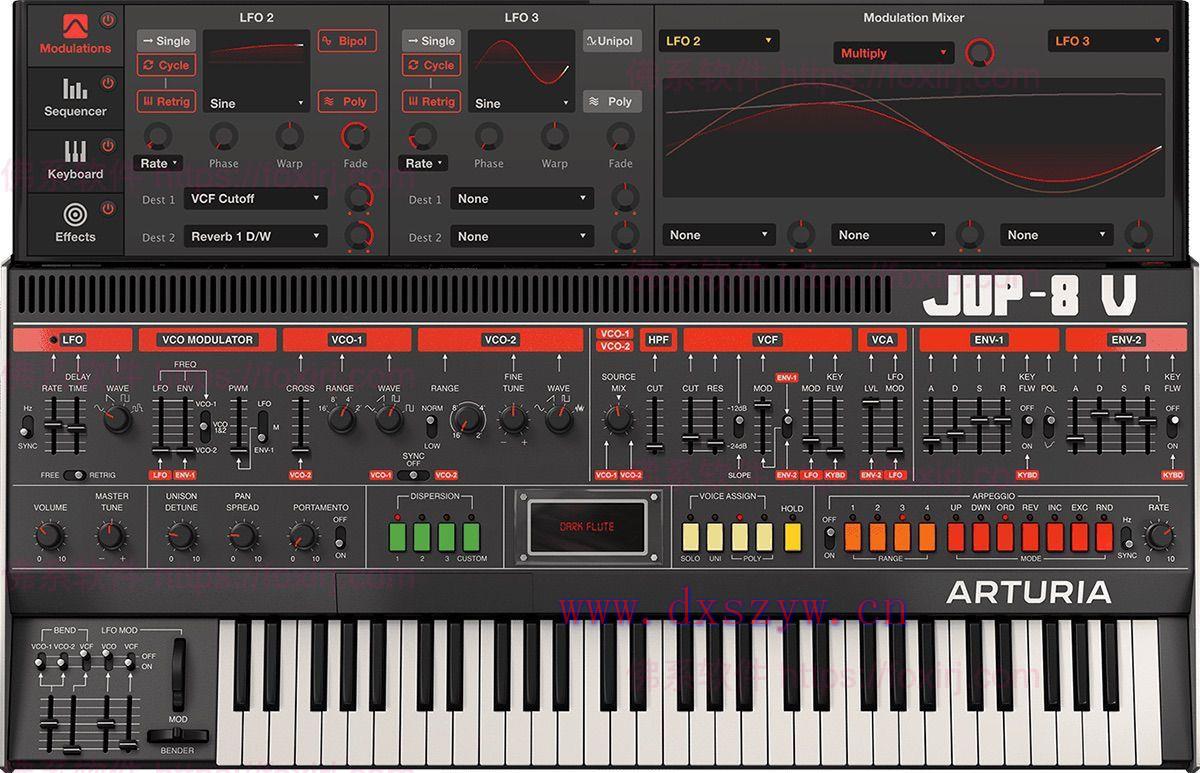Screen dimensions: 1200x773
Task: Enable Single mode on LFO 3
Action: [x=431, y=41]
